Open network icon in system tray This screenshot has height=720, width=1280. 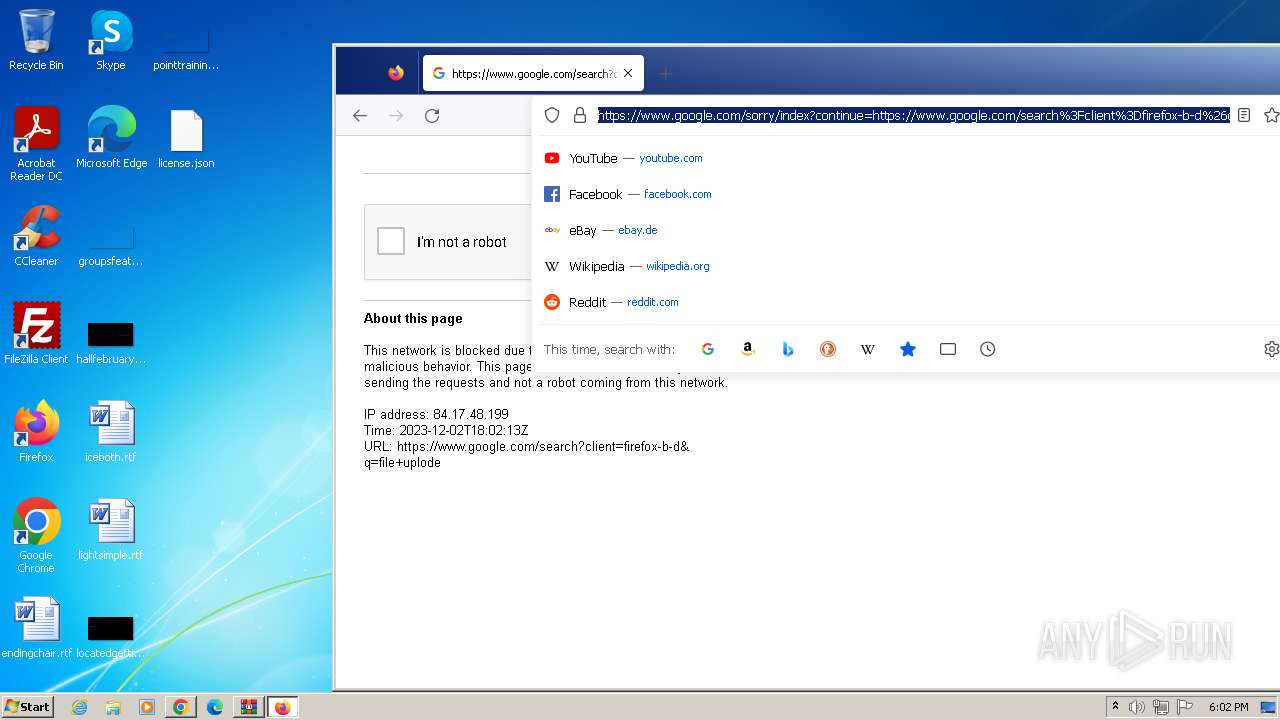pyautogui.click(x=1161, y=707)
